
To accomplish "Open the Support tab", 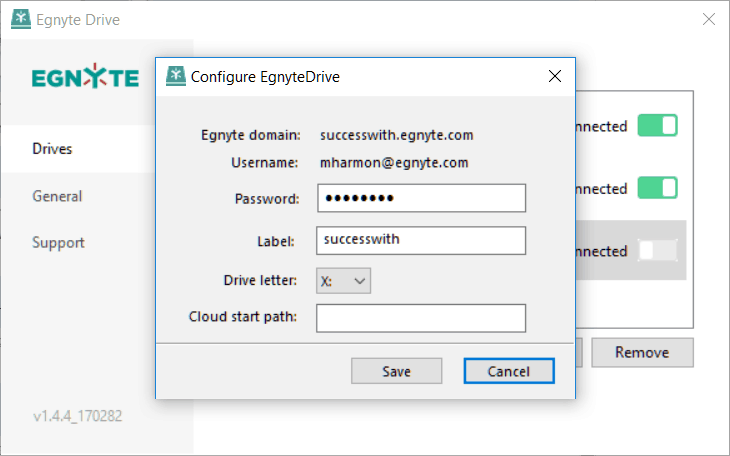I will pos(58,243).
